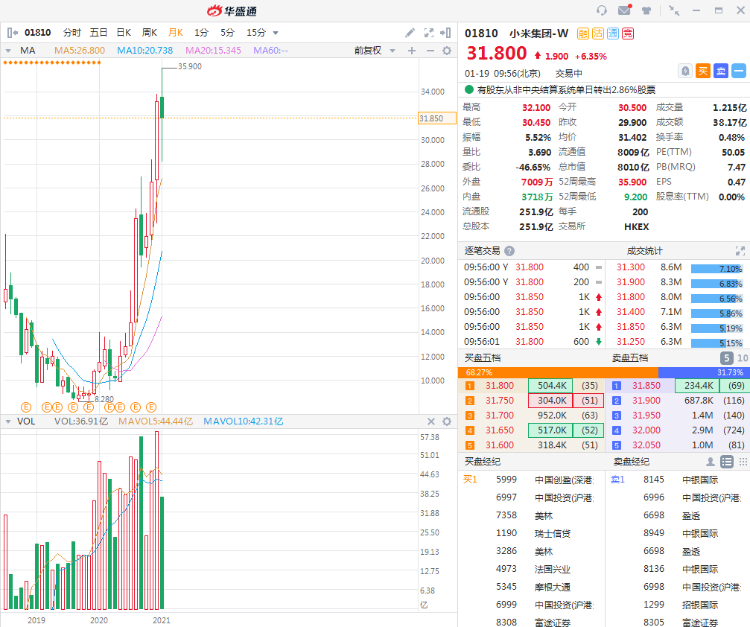Switch broker queue to list view
Image resolution: width=750 pixels, height=627 pixels.
[x=727, y=462]
